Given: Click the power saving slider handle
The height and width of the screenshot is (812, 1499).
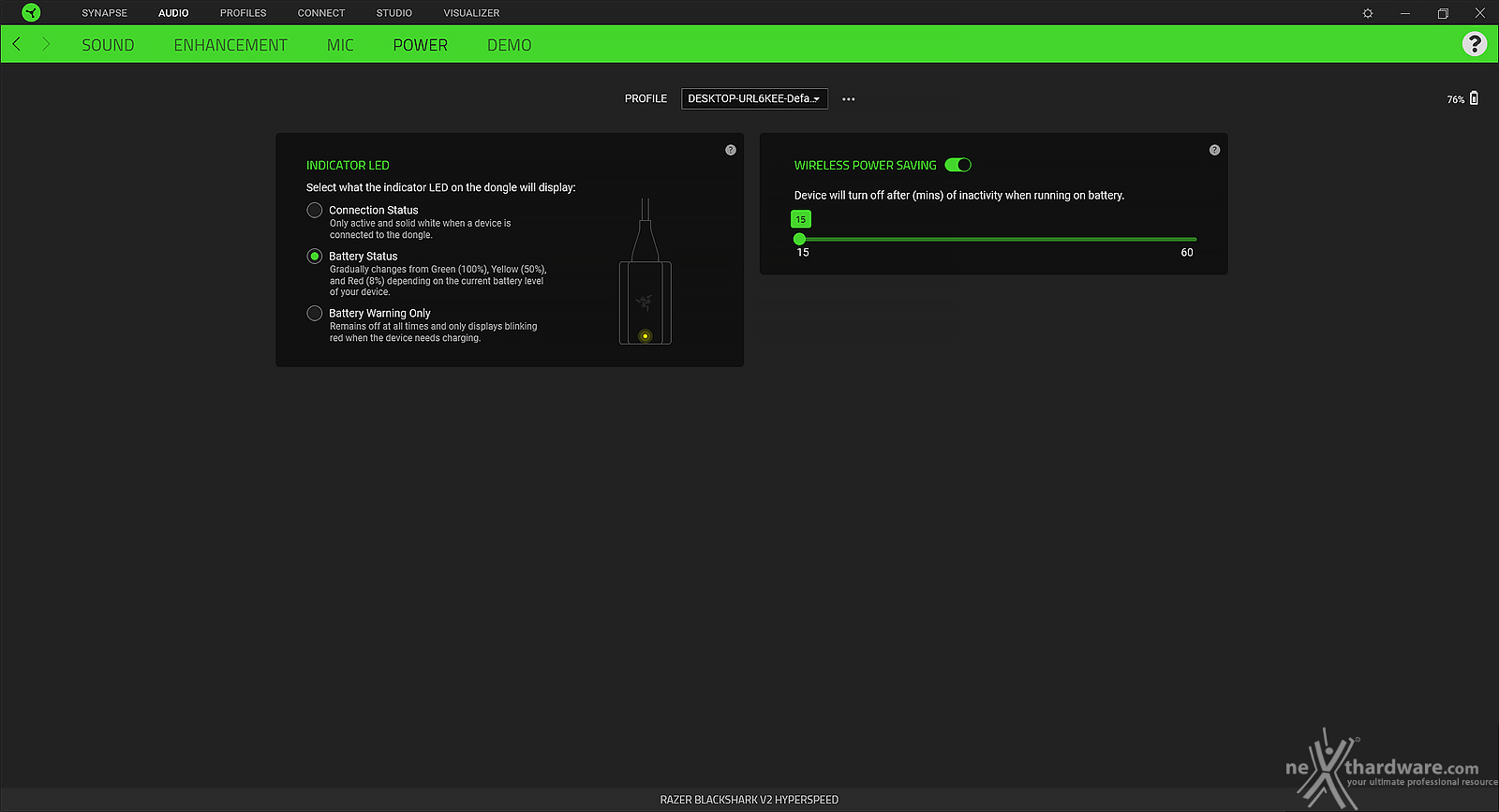Looking at the screenshot, I should click(799, 239).
